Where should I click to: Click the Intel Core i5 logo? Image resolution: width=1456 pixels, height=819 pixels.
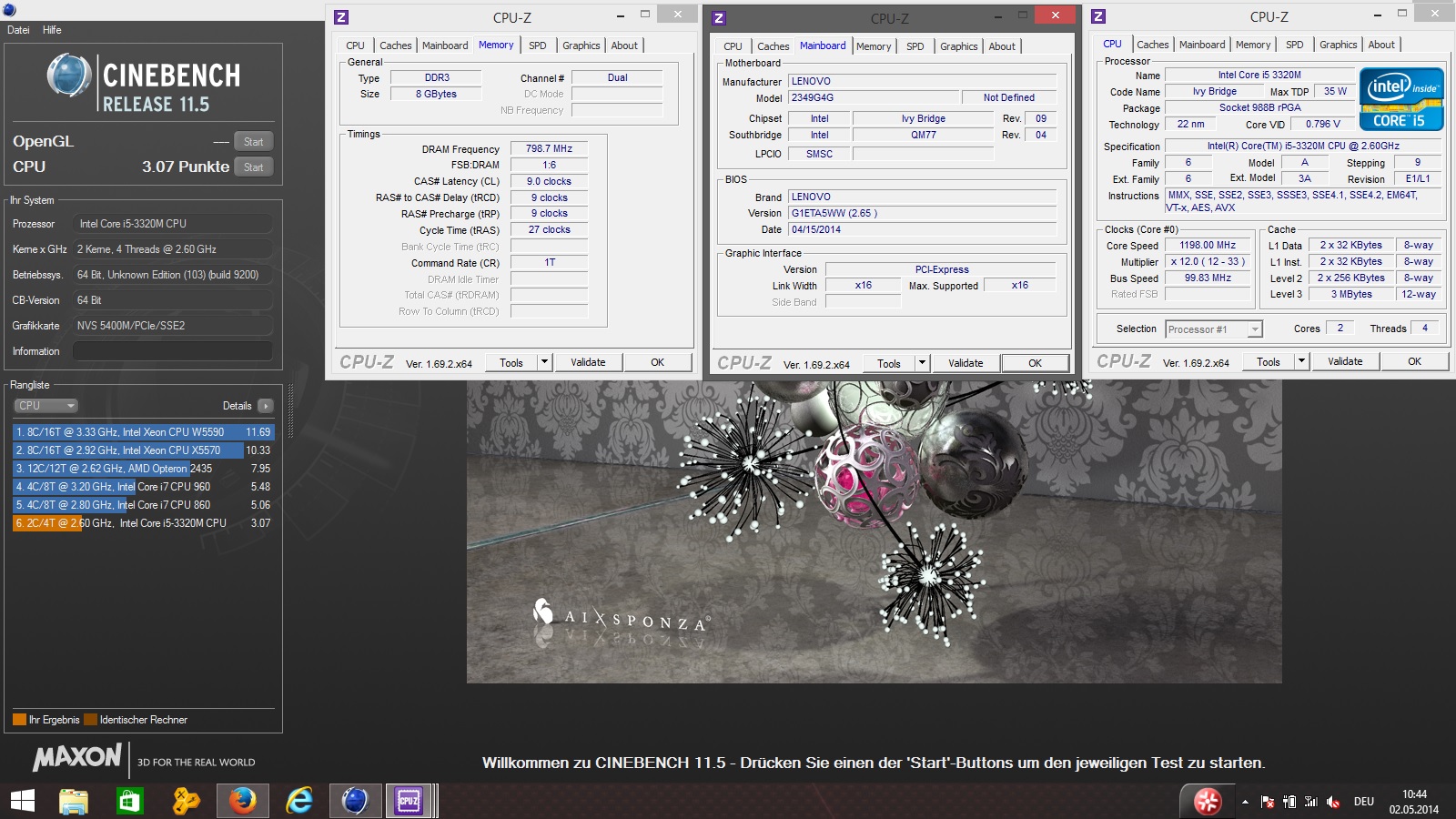tap(1401, 98)
